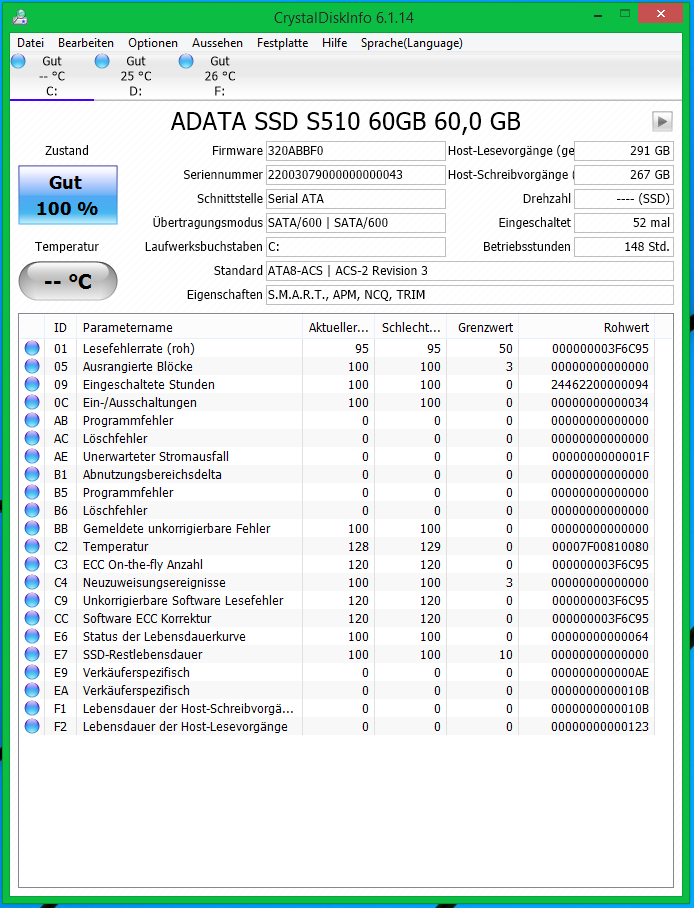Click the Schnittstelle field Serial ATA
The image size is (694, 908).
(x=356, y=199)
